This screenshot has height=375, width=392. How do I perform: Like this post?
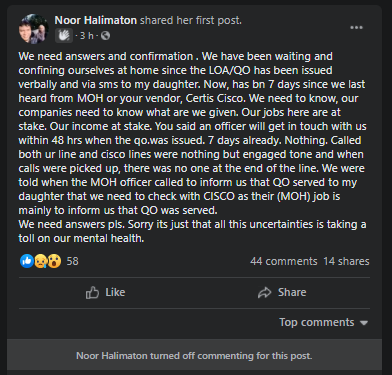pyautogui.click(x=105, y=293)
